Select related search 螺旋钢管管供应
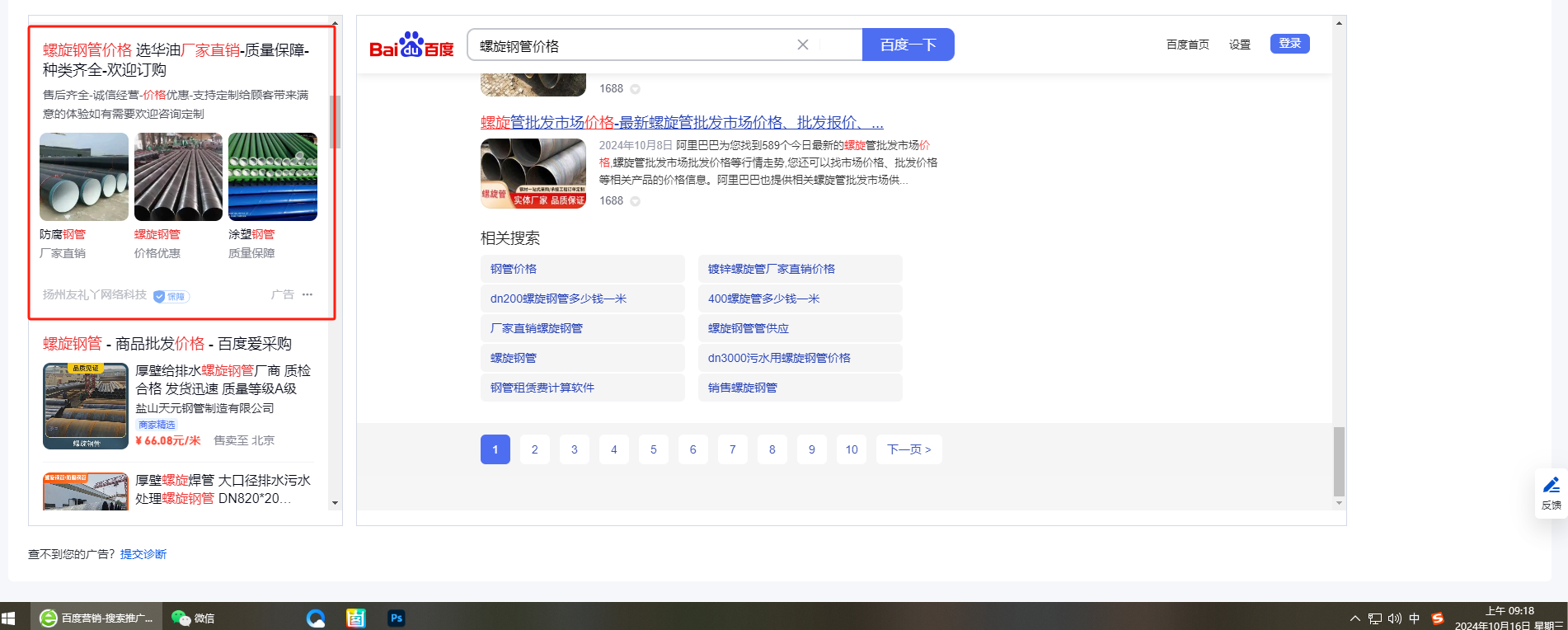Viewport: 1568px width, 630px height. pyautogui.click(x=800, y=328)
